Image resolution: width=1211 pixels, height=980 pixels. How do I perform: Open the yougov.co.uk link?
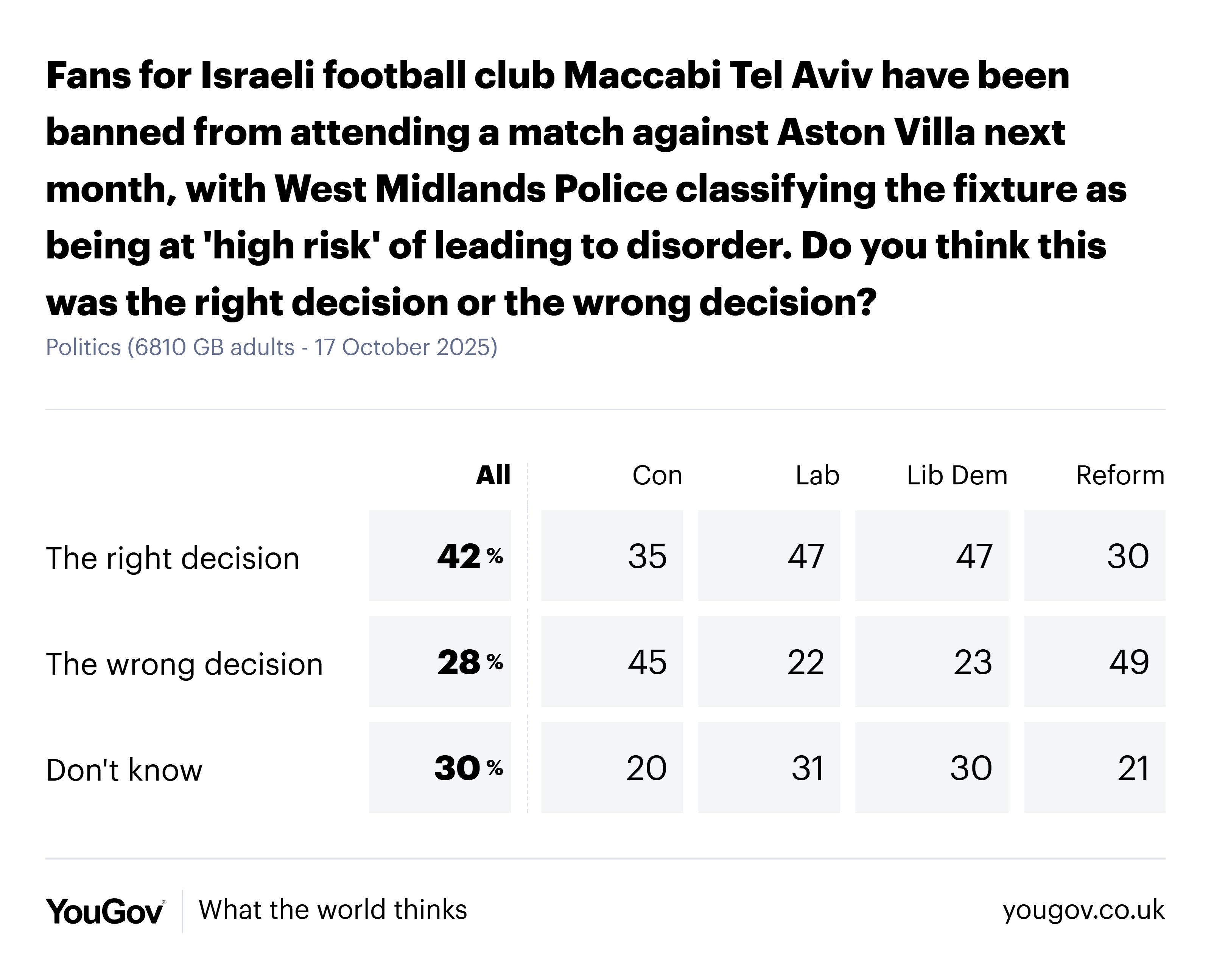click(x=1083, y=910)
